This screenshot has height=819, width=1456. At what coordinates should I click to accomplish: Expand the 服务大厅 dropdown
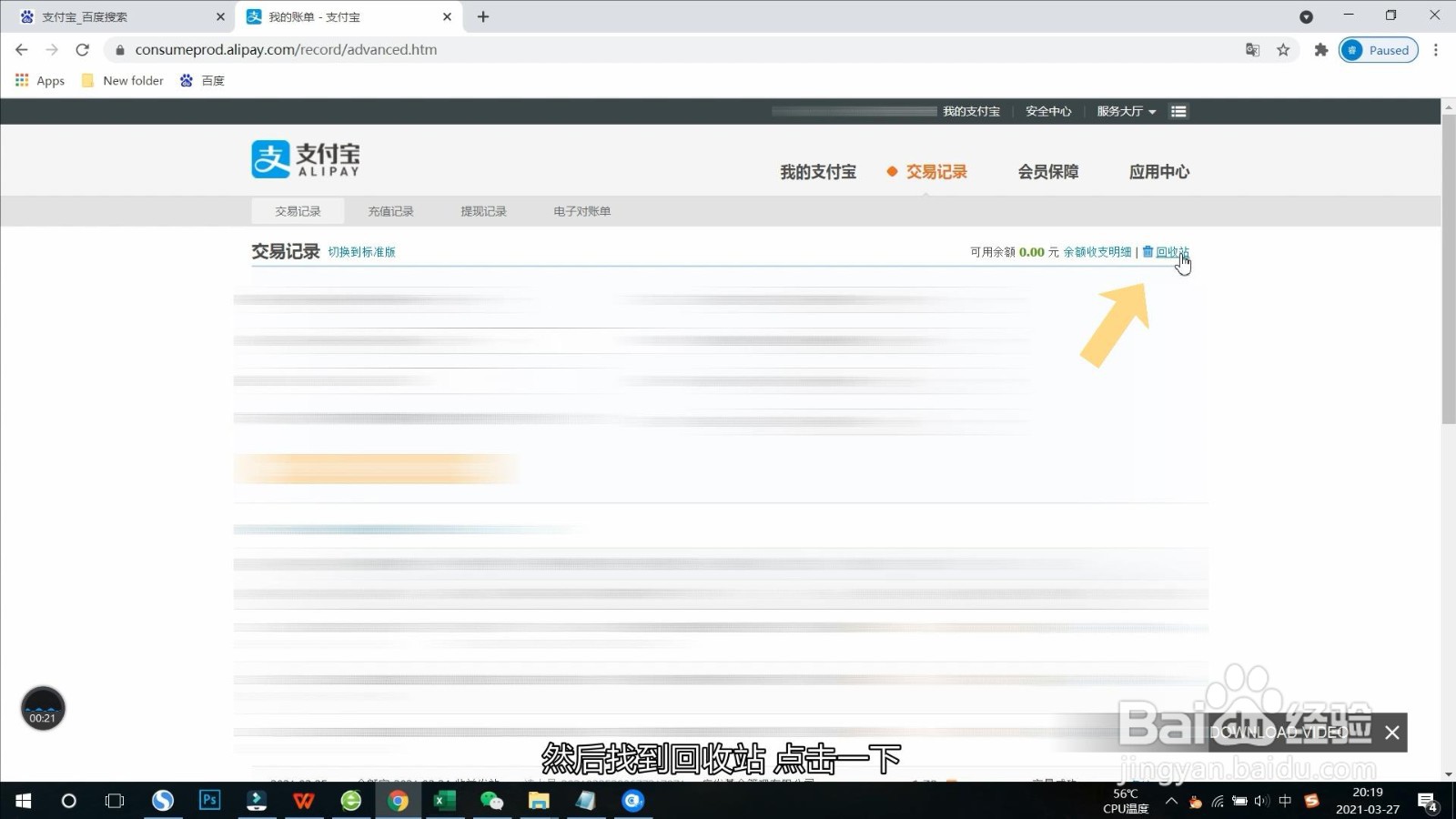point(1126,111)
